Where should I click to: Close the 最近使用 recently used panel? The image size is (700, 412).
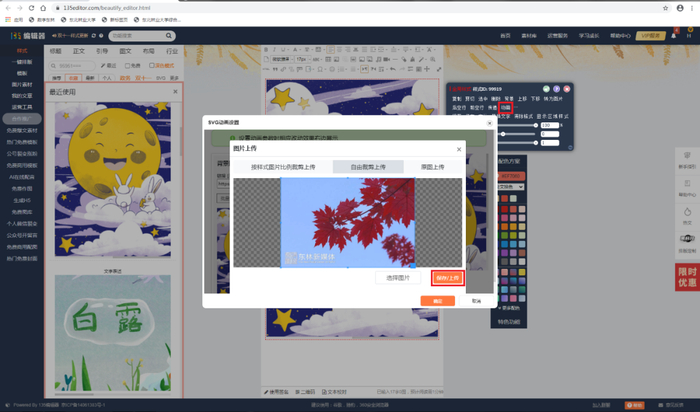pyautogui.click(x=175, y=92)
